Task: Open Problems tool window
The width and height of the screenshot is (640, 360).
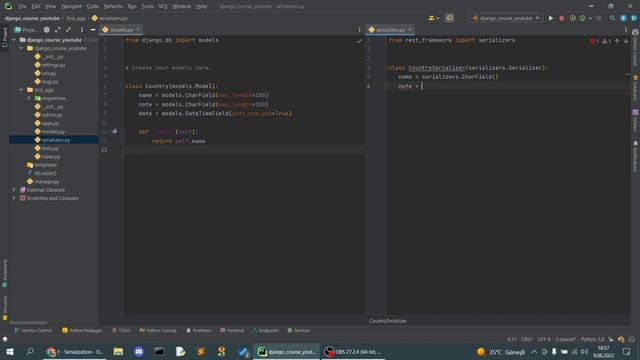Action: point(199,331)
